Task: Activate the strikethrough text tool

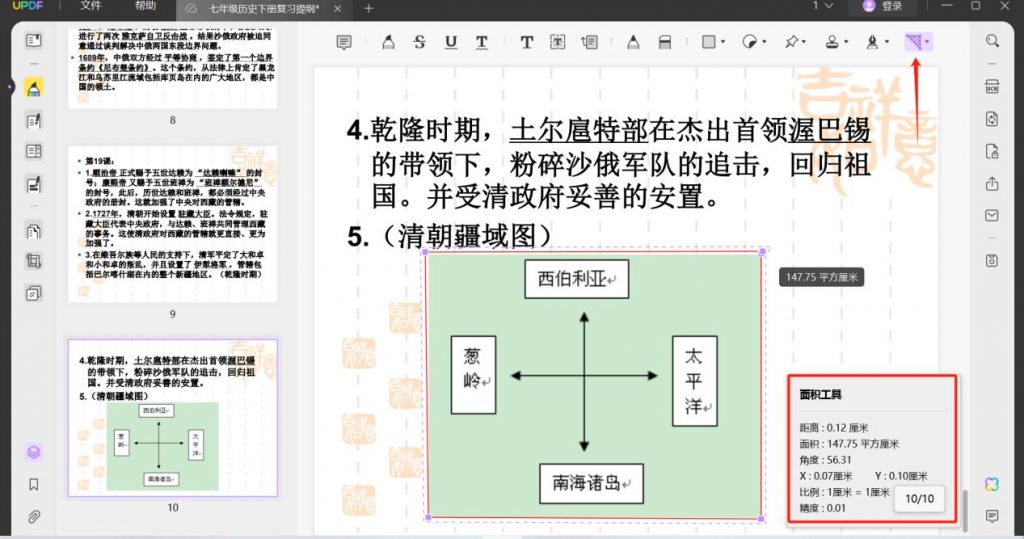Action: [x=419, y=42]
